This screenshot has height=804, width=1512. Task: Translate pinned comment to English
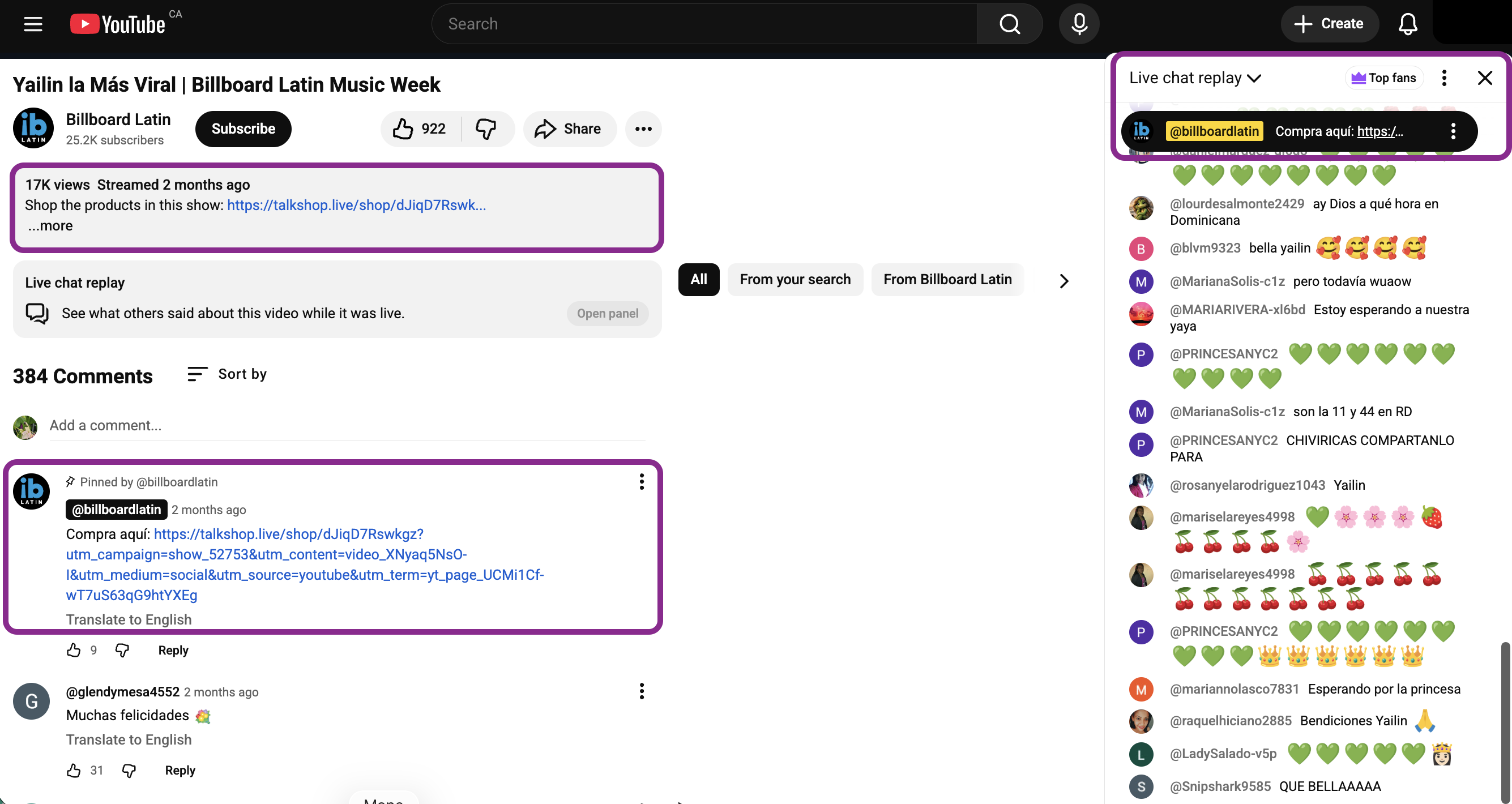click(x=129, y=620)
